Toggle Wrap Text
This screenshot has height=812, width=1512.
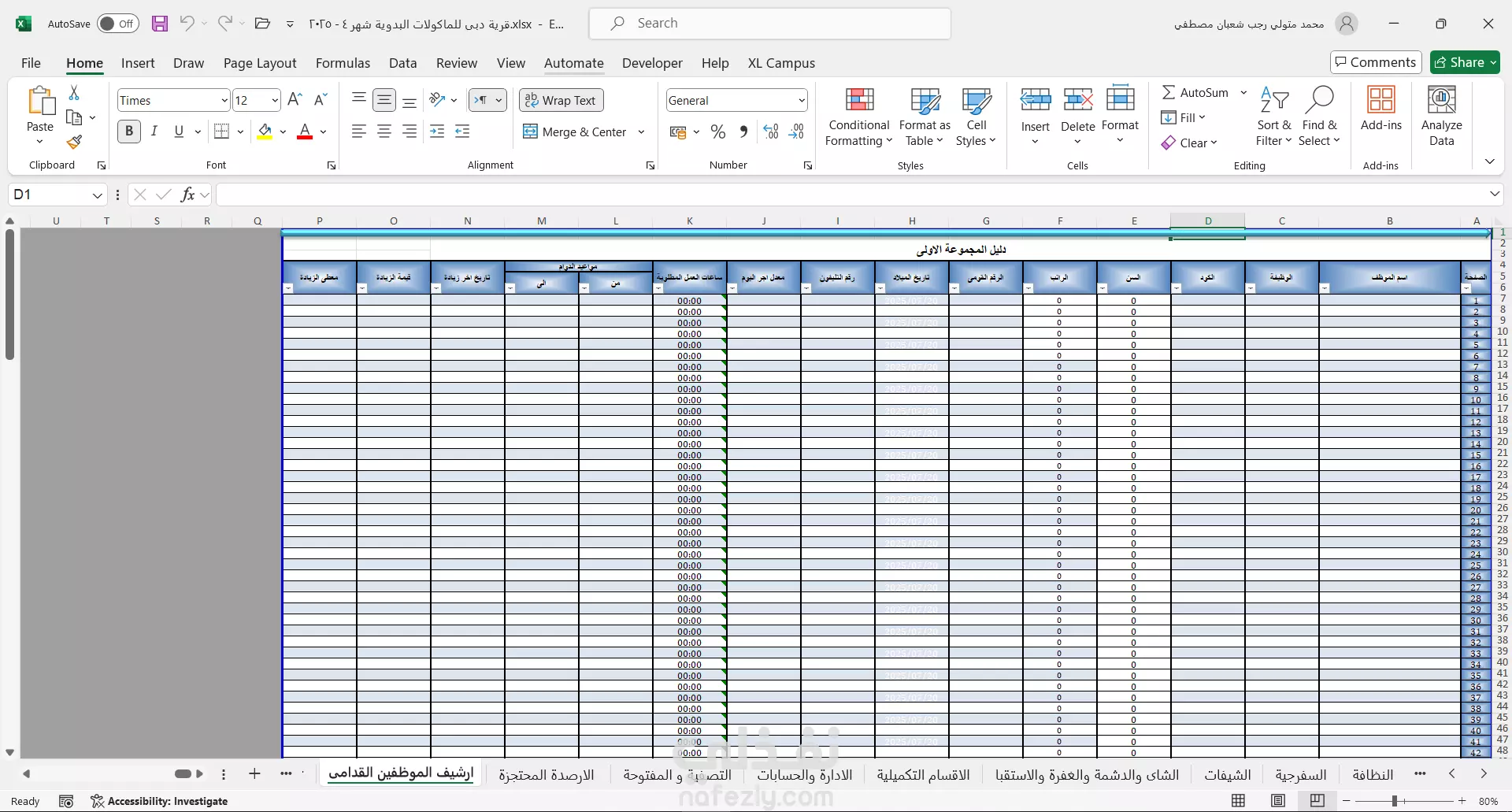click(561, 100)
